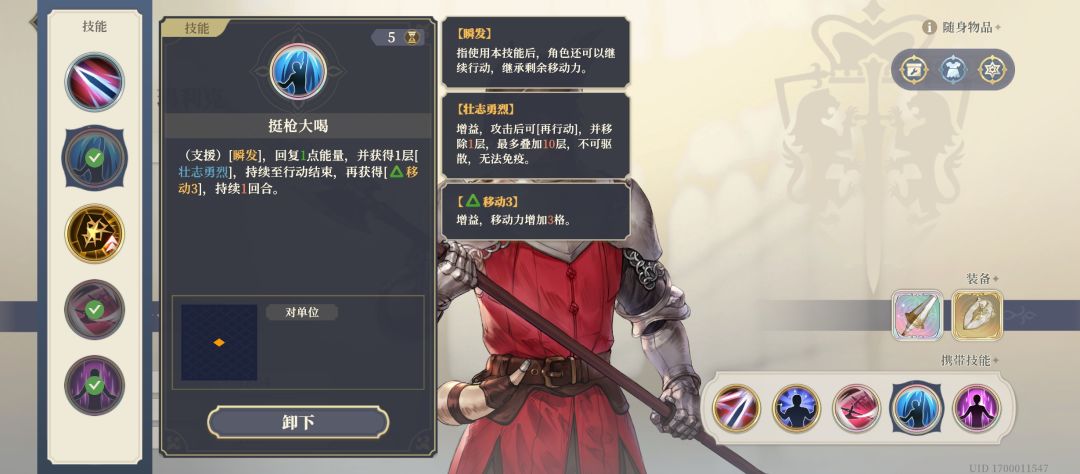The height and width of the screenshot is (474, 1080).
Task: Toggle the checked red card skill in list
Action: pyautogui.click(x=94, y=309)
